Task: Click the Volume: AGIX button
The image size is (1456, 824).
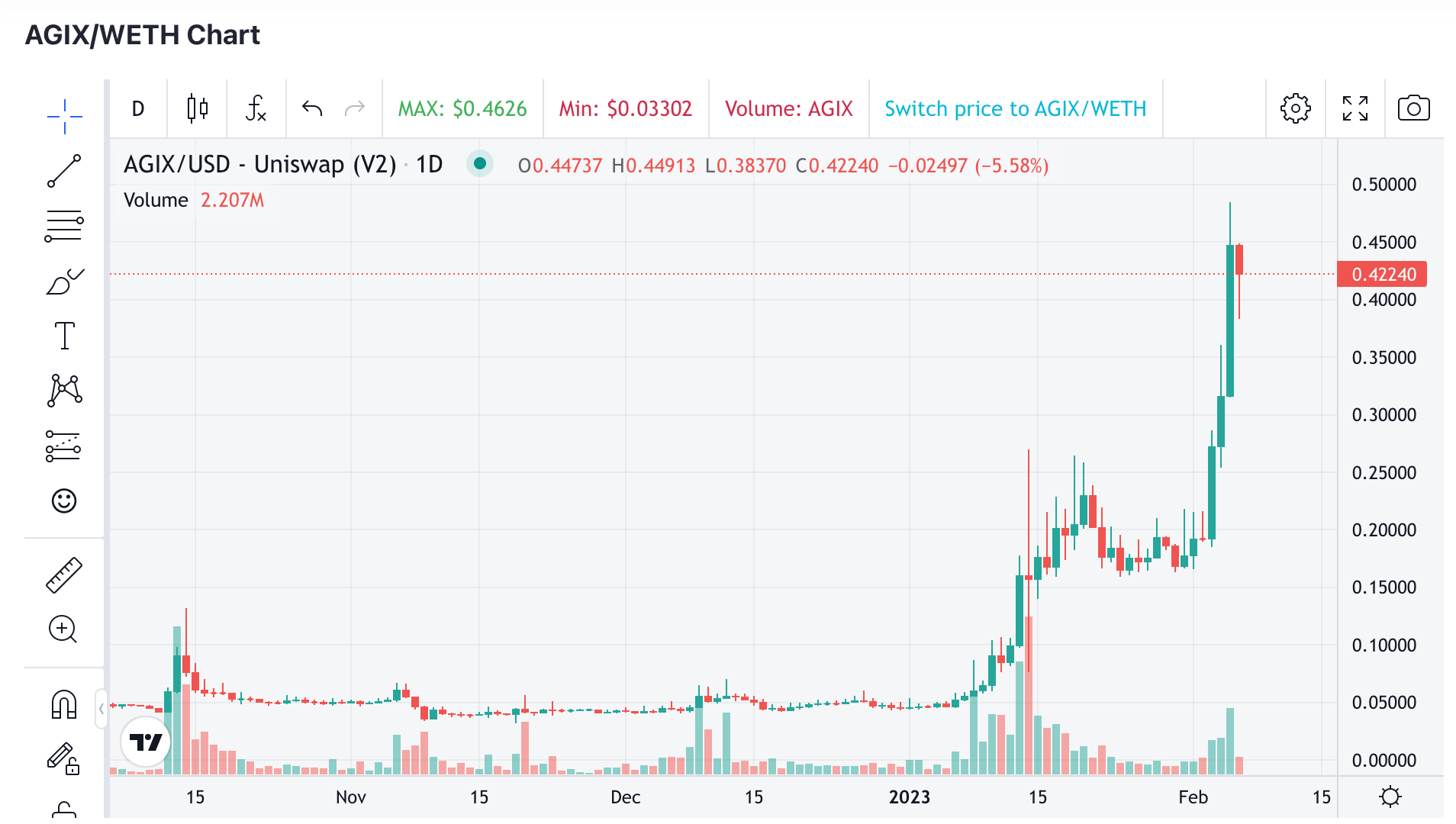Action: [x=789, y=109]
